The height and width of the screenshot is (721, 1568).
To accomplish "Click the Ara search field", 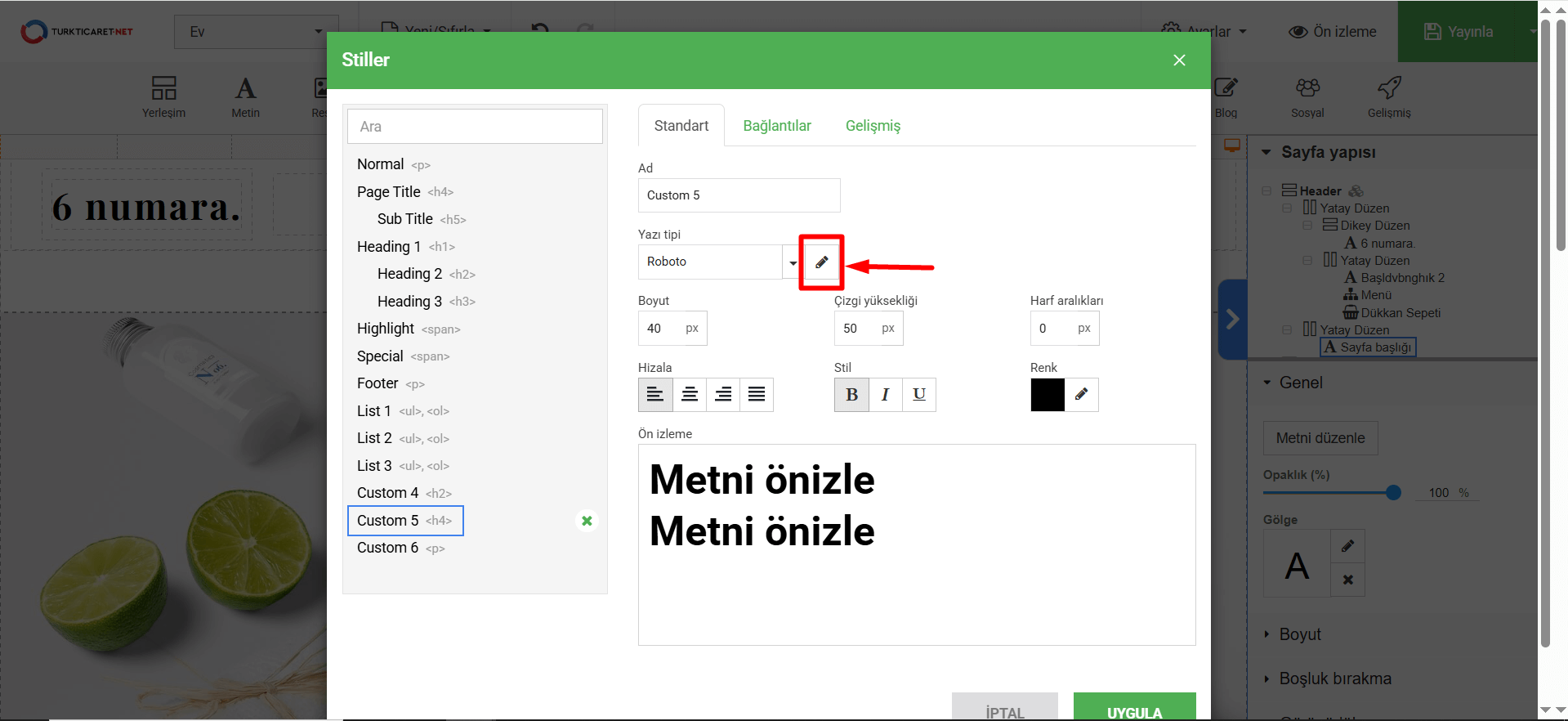I will [475, 127].
